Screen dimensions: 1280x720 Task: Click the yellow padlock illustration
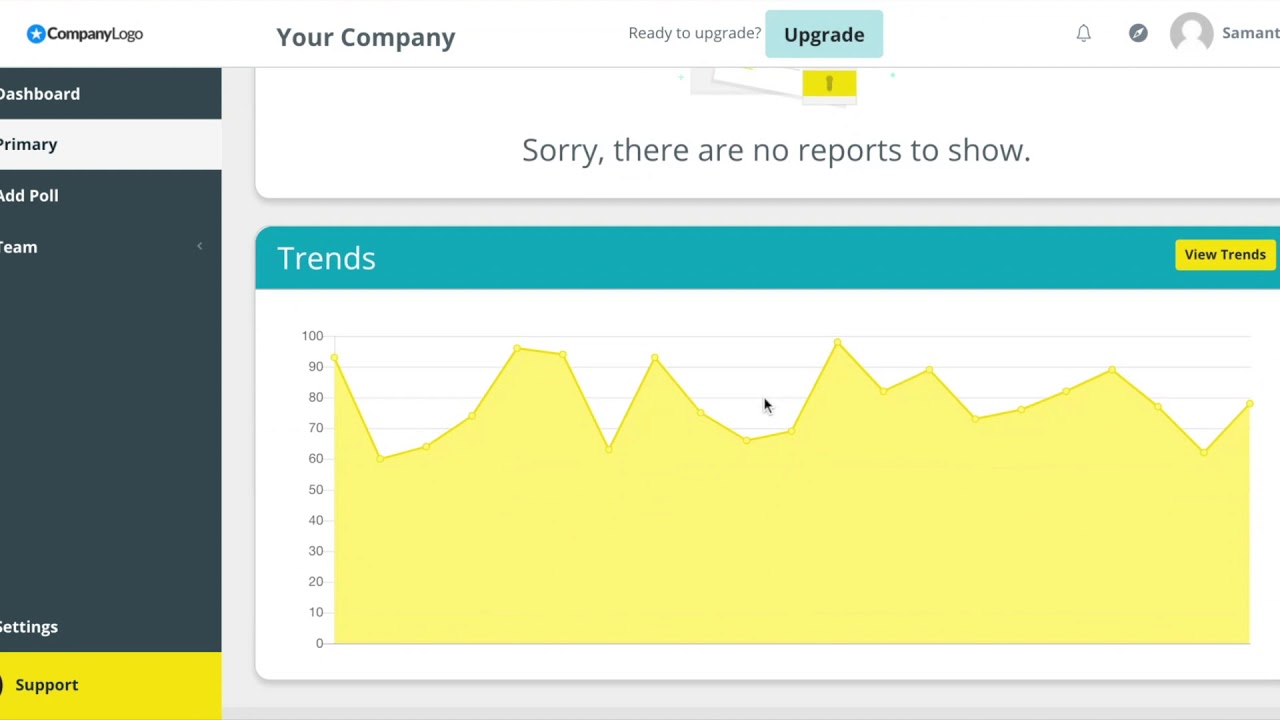tap(829, 84)
